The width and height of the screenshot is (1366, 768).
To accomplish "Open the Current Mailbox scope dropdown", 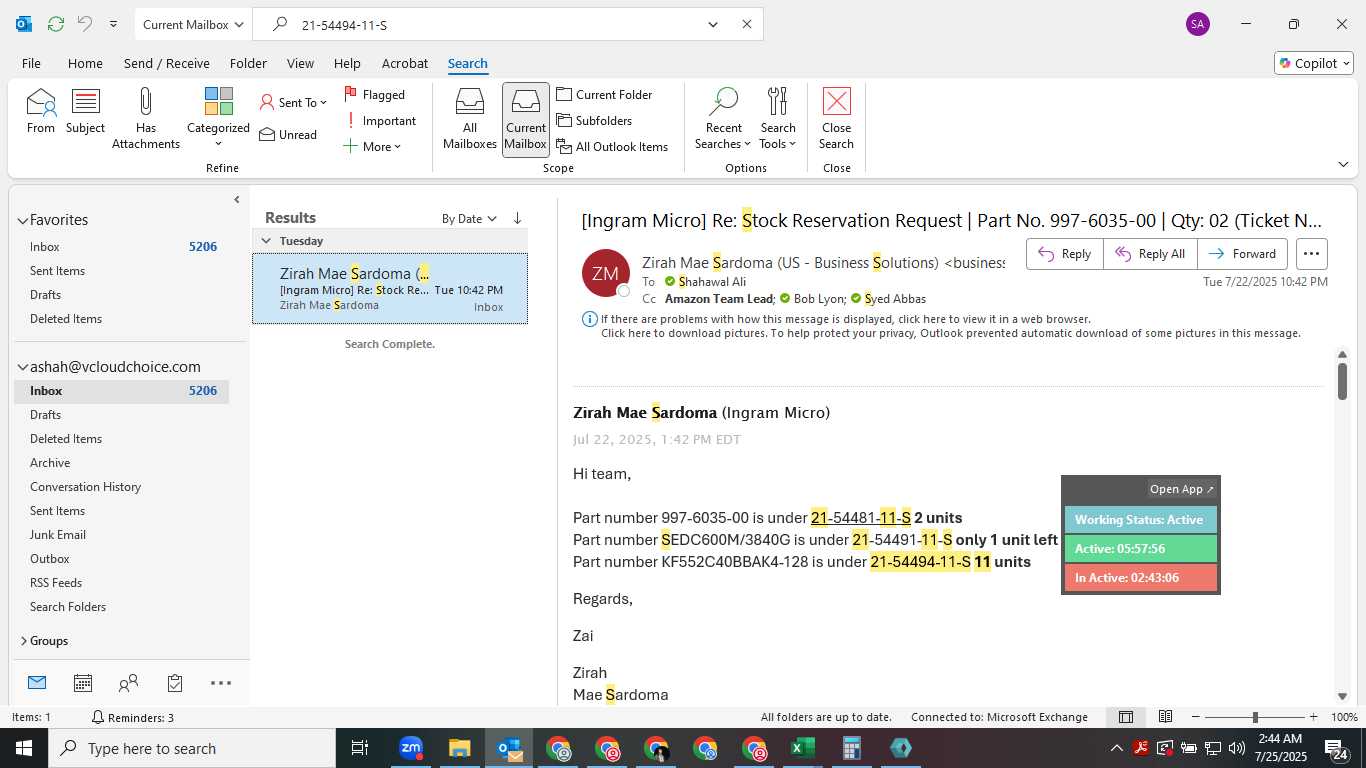I will pyautogui.click(x=193, y=24).
